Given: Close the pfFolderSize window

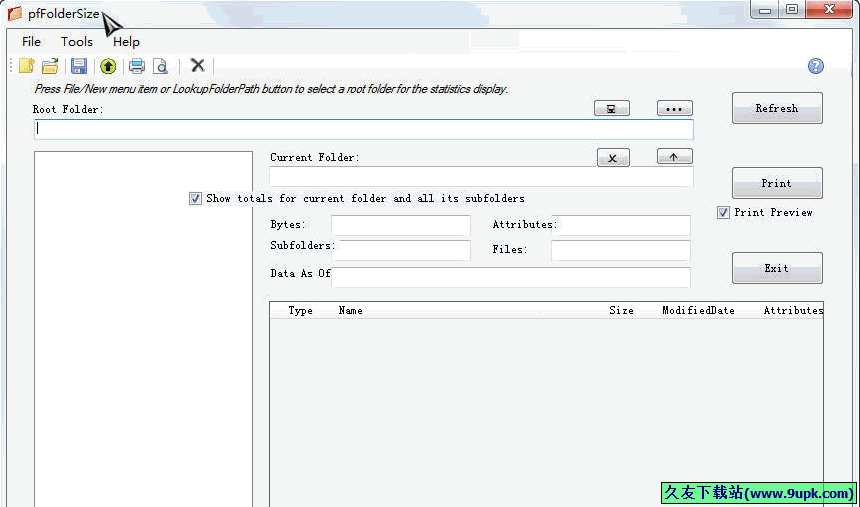Looking at the screenshot, I should [x=830, y=10].
